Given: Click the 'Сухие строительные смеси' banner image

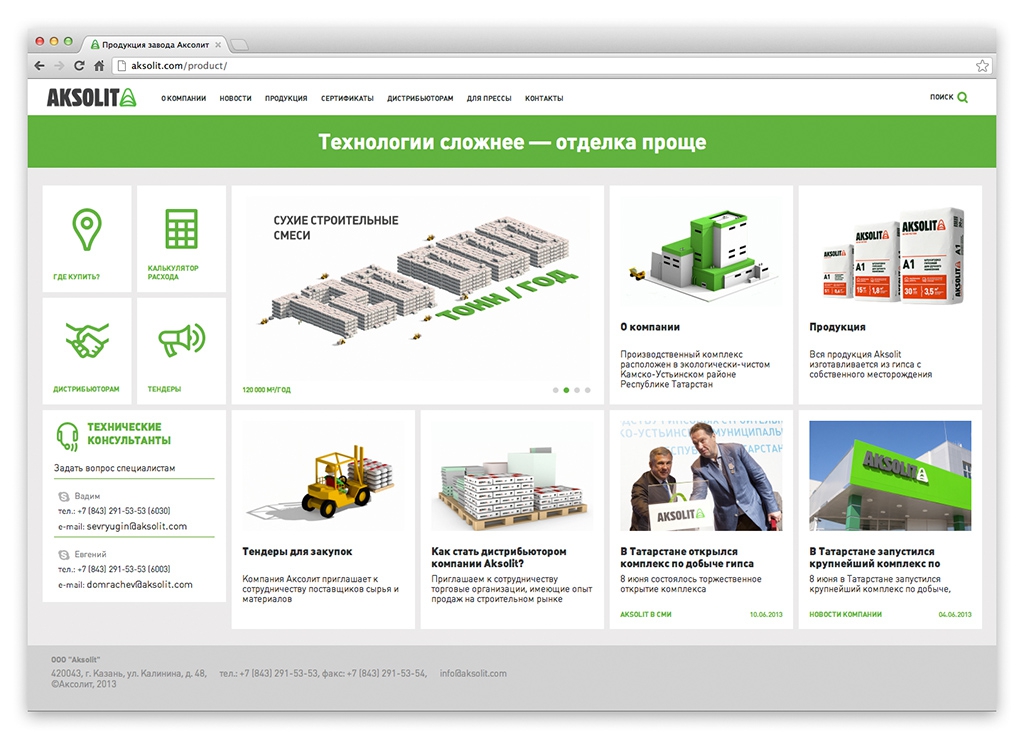Looking at the screenshot, I should (418, 287).
